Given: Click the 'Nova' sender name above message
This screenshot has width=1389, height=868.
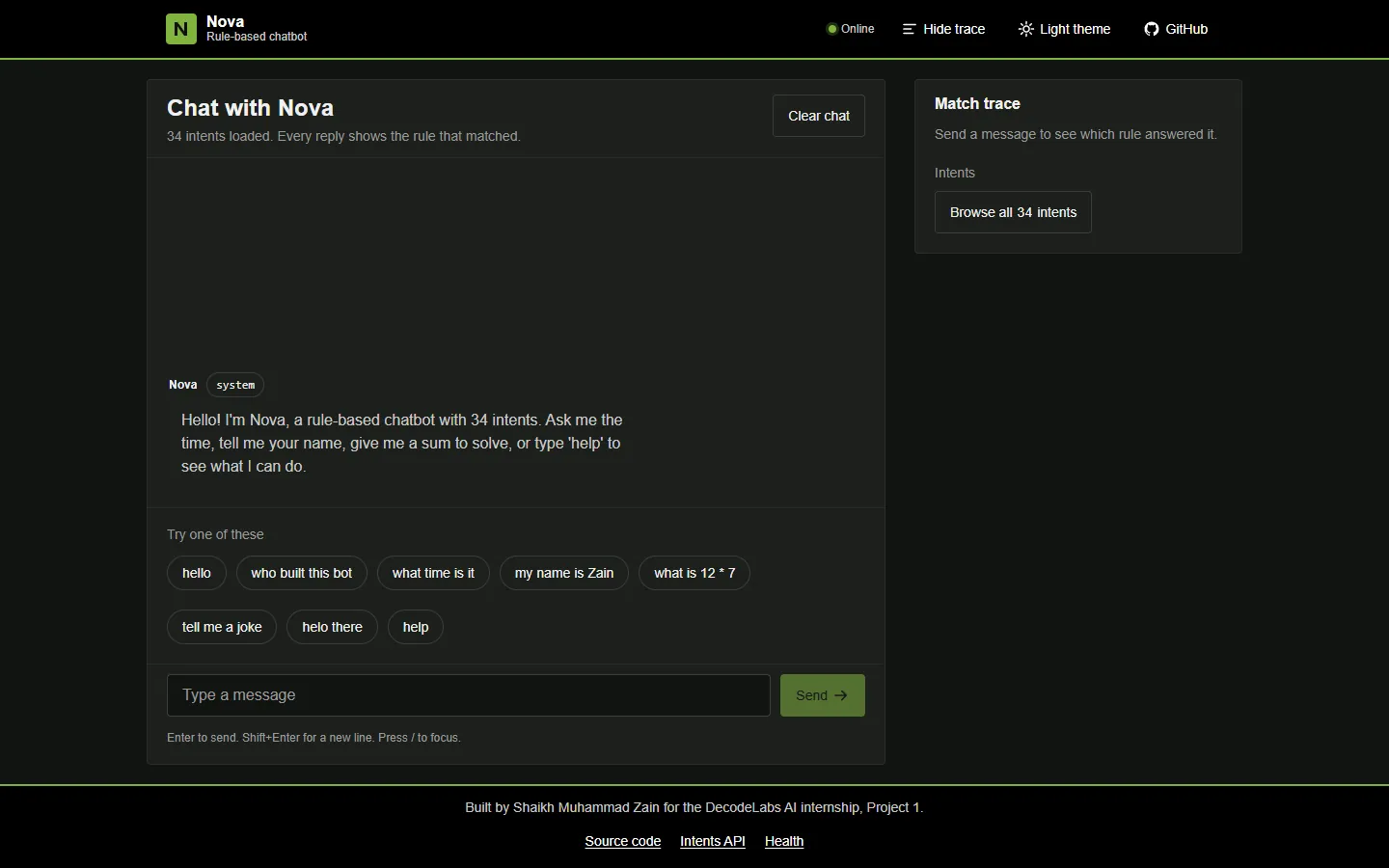Looking at the screenshot, I should click(x=183, y=385).
